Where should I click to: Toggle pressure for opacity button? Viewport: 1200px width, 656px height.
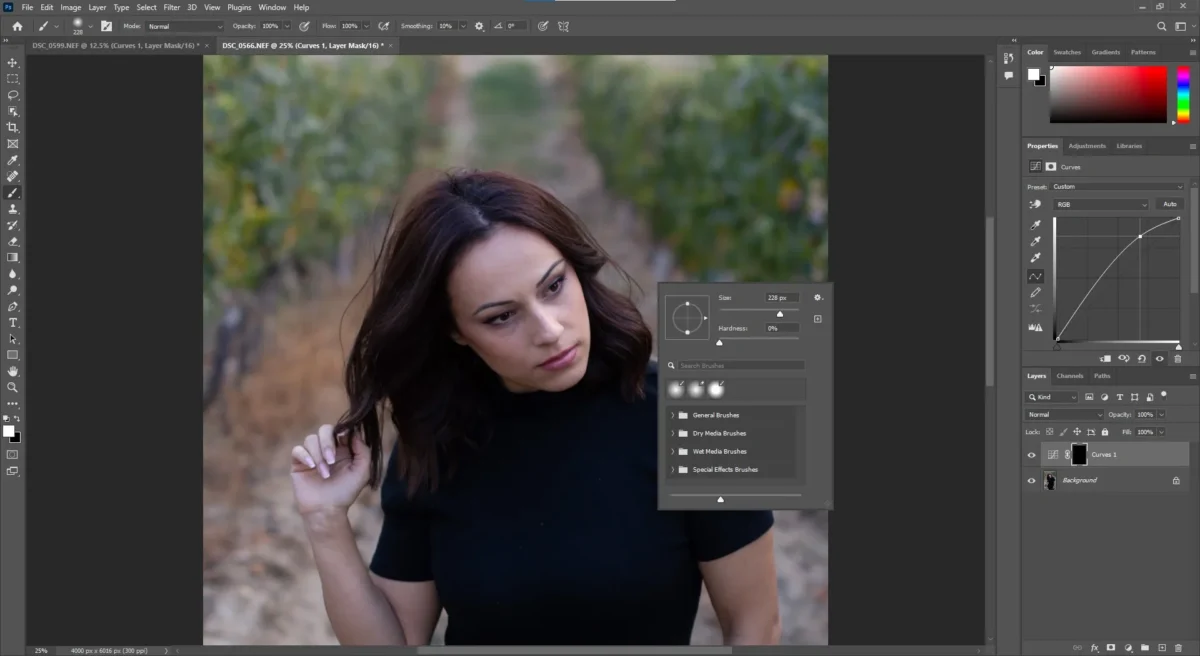[303, 26]
